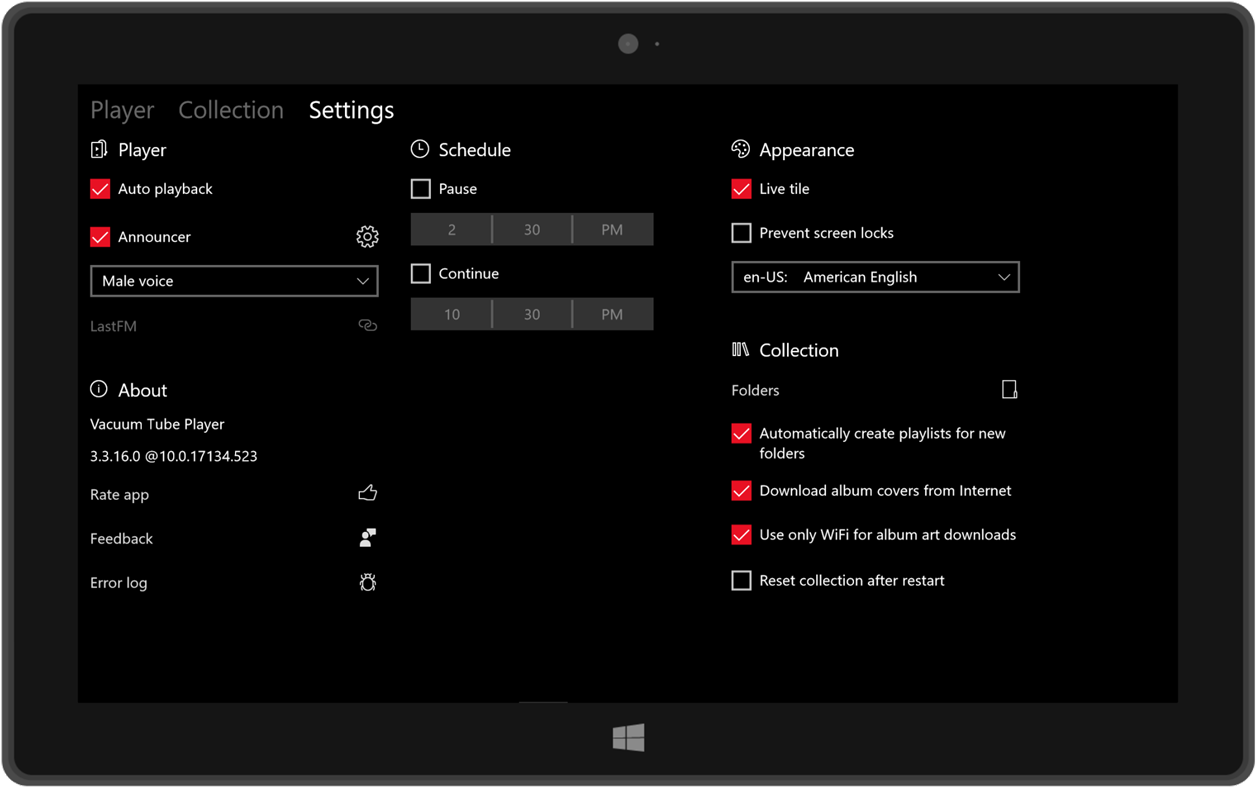Click the Schedule section heading
Viewport: 1256px width, 787px height.
pos(474,150)
